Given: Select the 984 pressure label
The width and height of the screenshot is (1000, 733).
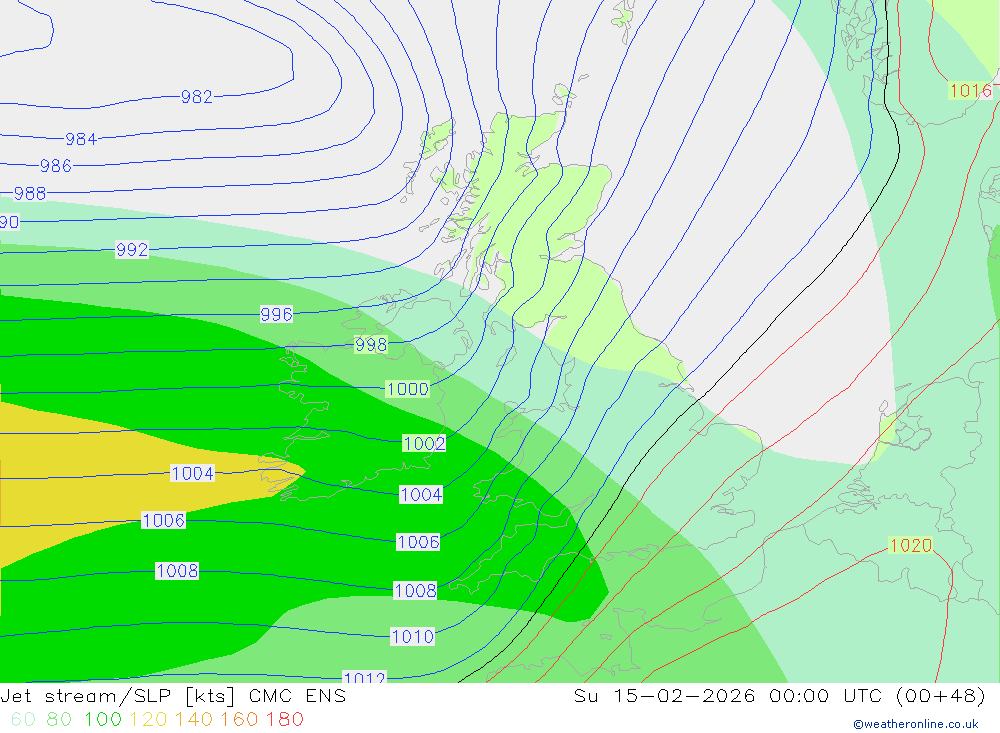Looking at the screenshot, I should pyautogui.click(x=81, y=139).
